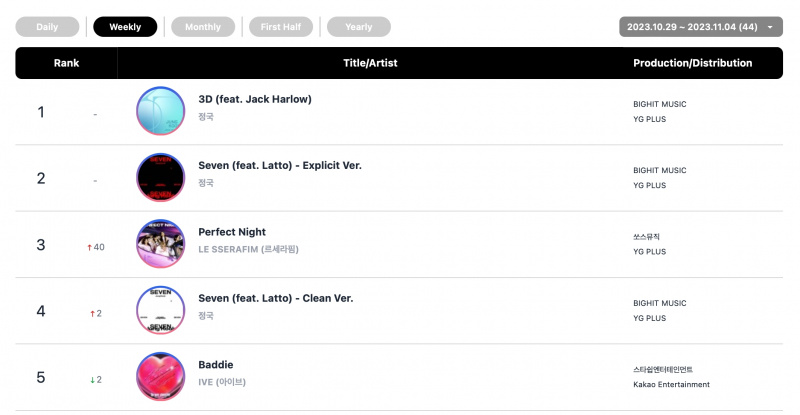Open the week date range dropdown
The height and width of the screenshot is (415, 800).
pyautogui.click(x=701, y=27)
